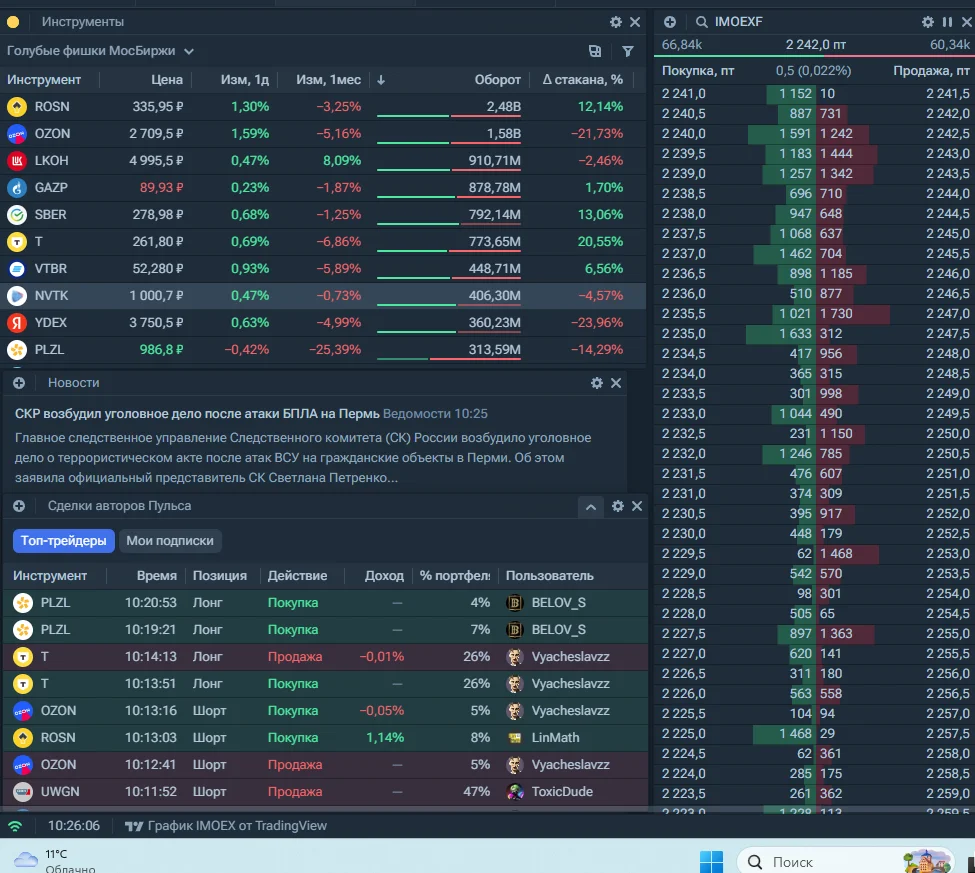Expand the Голубые фишки МосБиржи list dropdown
Image resolution: width=975 pixels, height=873 pixels.
189,52
